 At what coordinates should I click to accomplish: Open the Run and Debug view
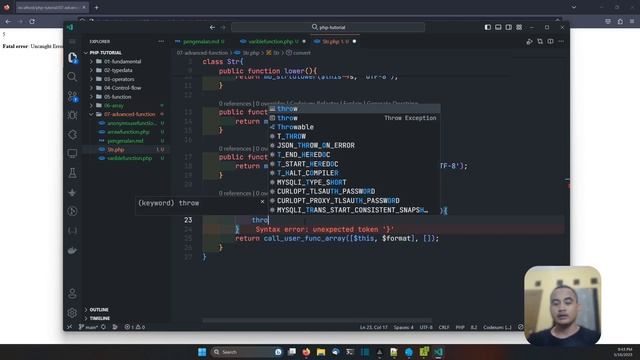coord(72,116)
